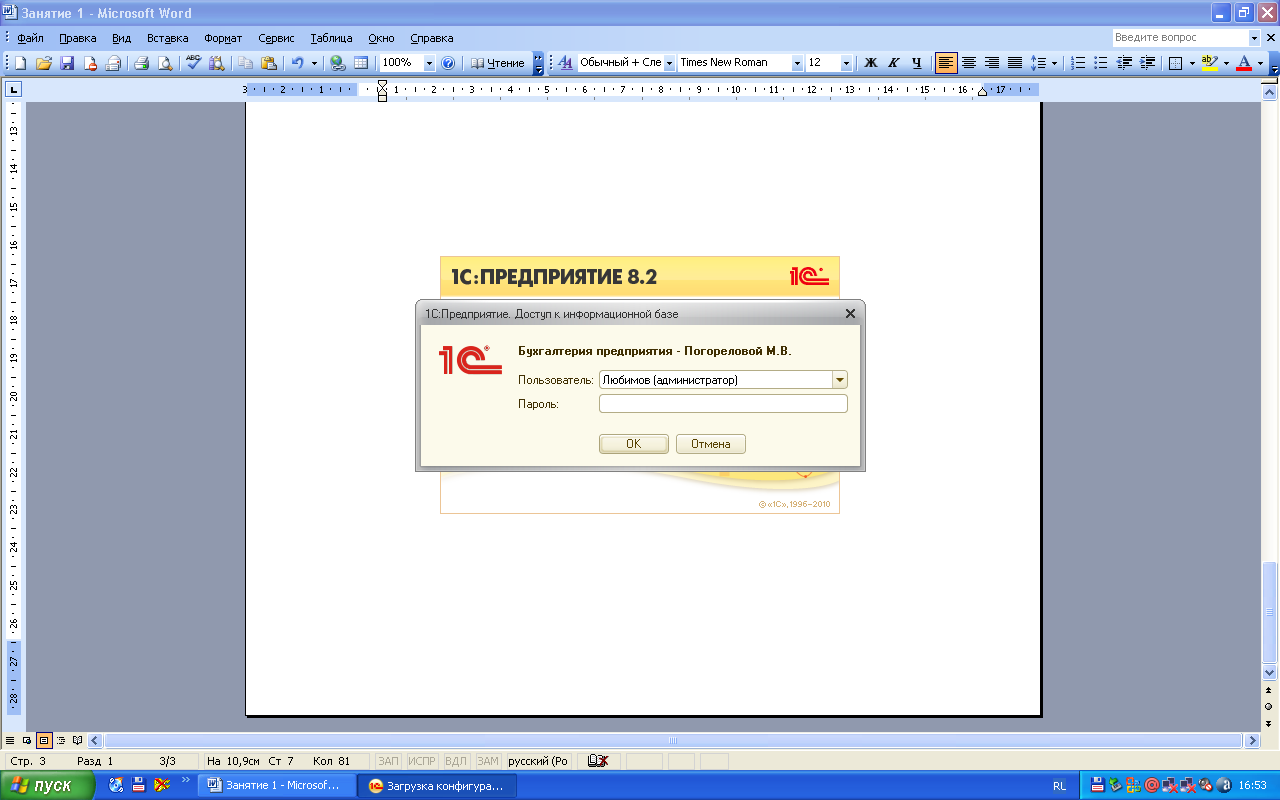Click the spelling status book icon
Viewport: 1280px width, 800px height.
click(598, 761)
